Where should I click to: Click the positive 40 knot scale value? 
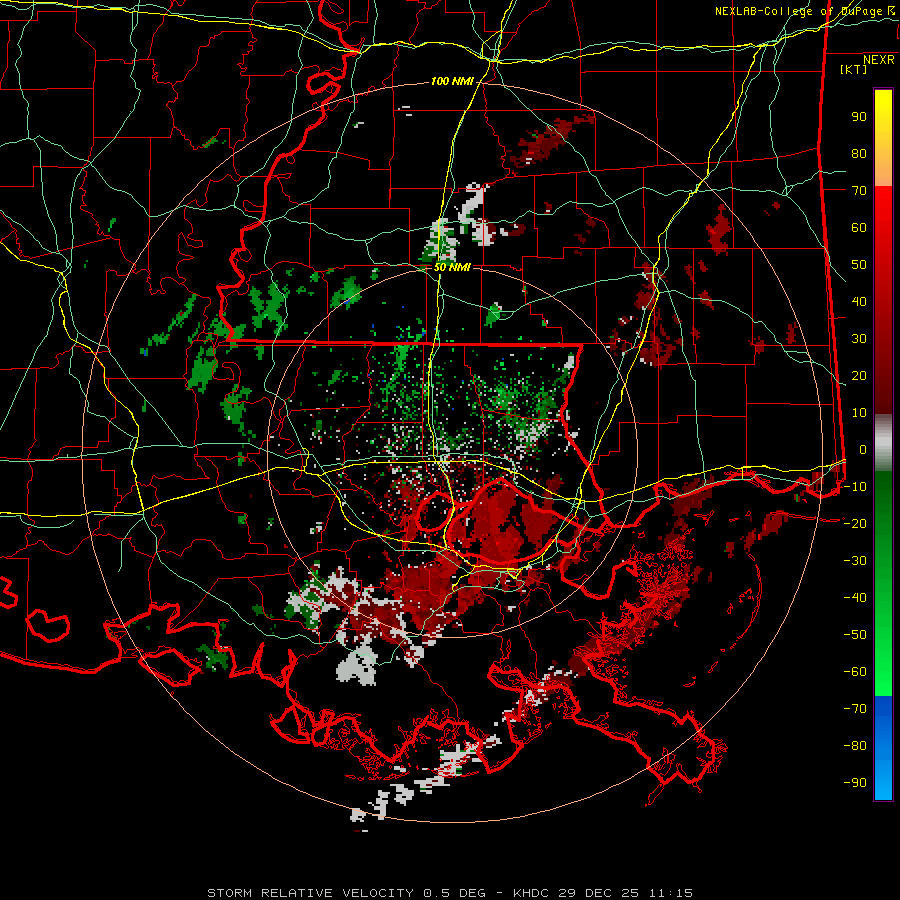point(859,302)
